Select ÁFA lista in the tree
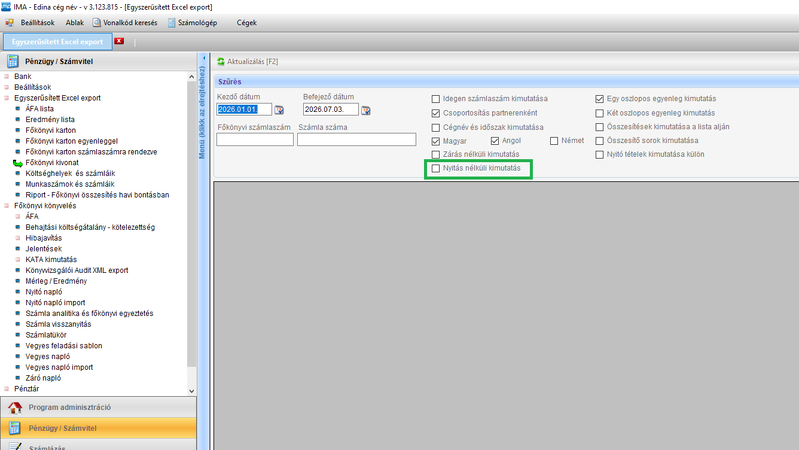Image resolution: width=799 pixels, height=450 pixels. (39, 109)
